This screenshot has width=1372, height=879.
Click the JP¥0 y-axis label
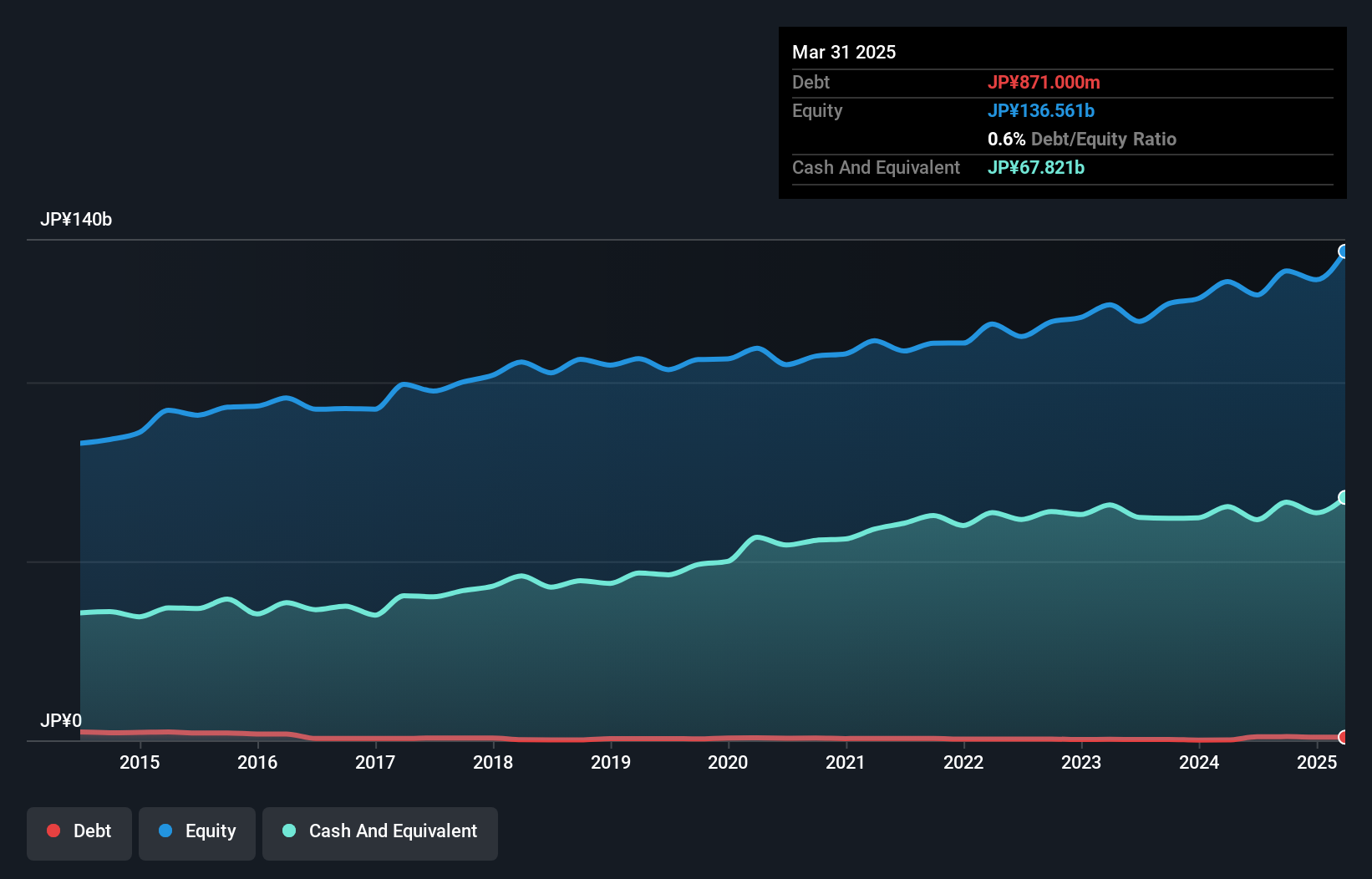point(61,720)
